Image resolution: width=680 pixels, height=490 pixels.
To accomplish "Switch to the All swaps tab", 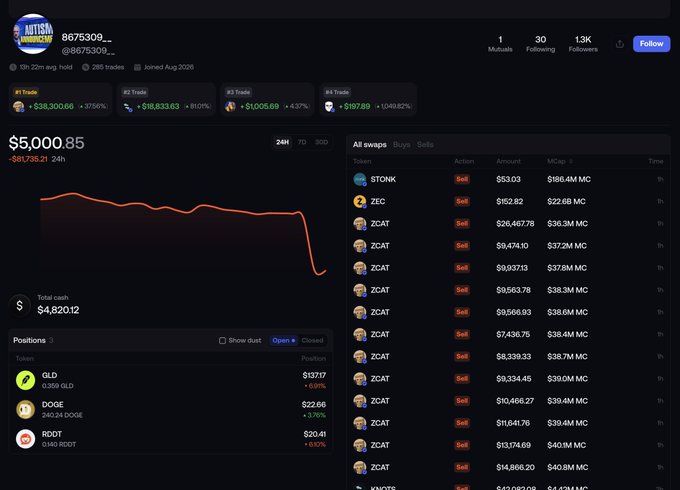I will 369,144.
